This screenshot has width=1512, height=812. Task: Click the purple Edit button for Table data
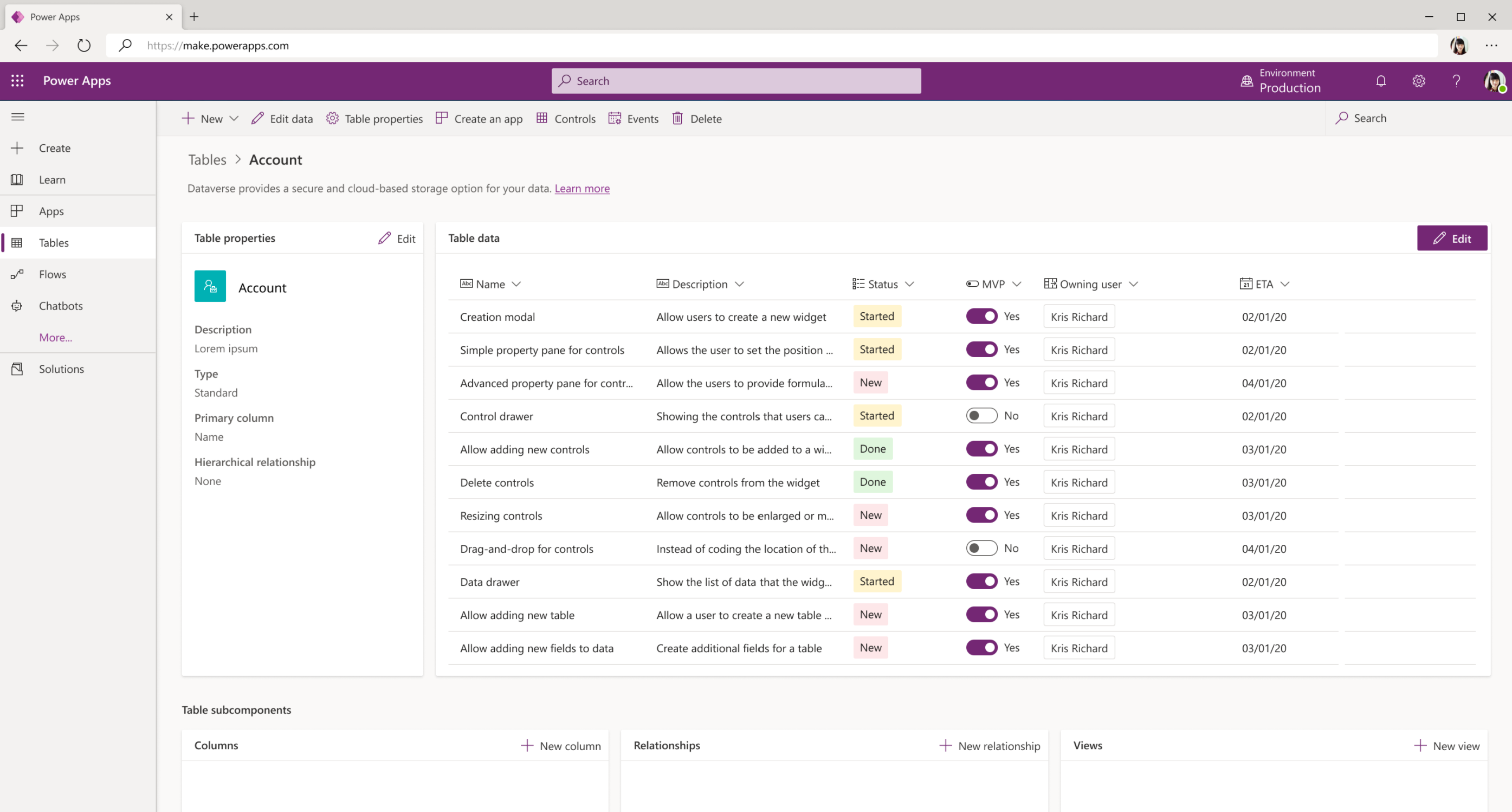coord(1451,239)
